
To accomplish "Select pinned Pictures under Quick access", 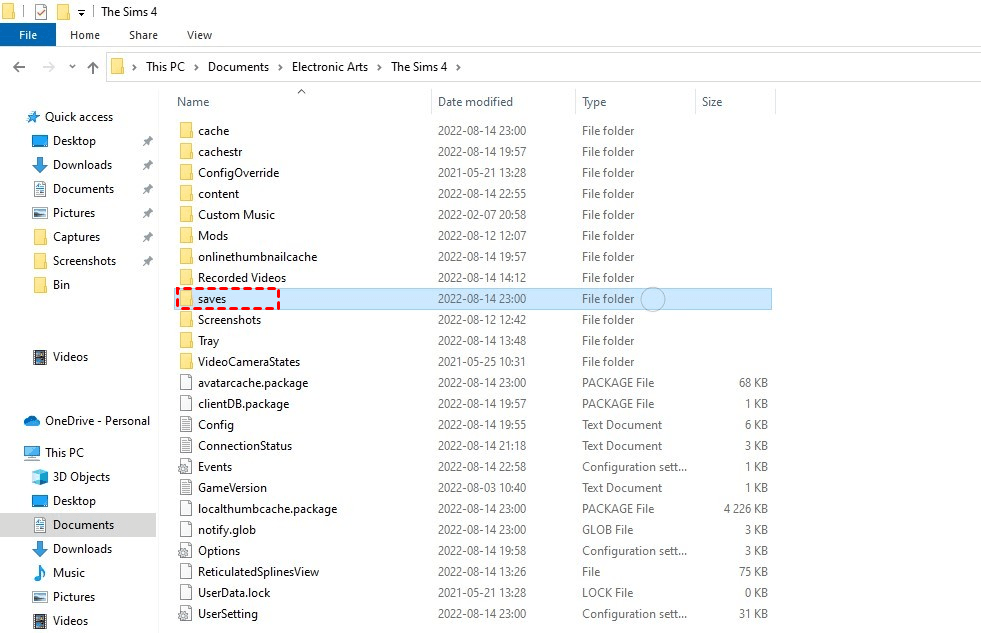I will [74, 213].
